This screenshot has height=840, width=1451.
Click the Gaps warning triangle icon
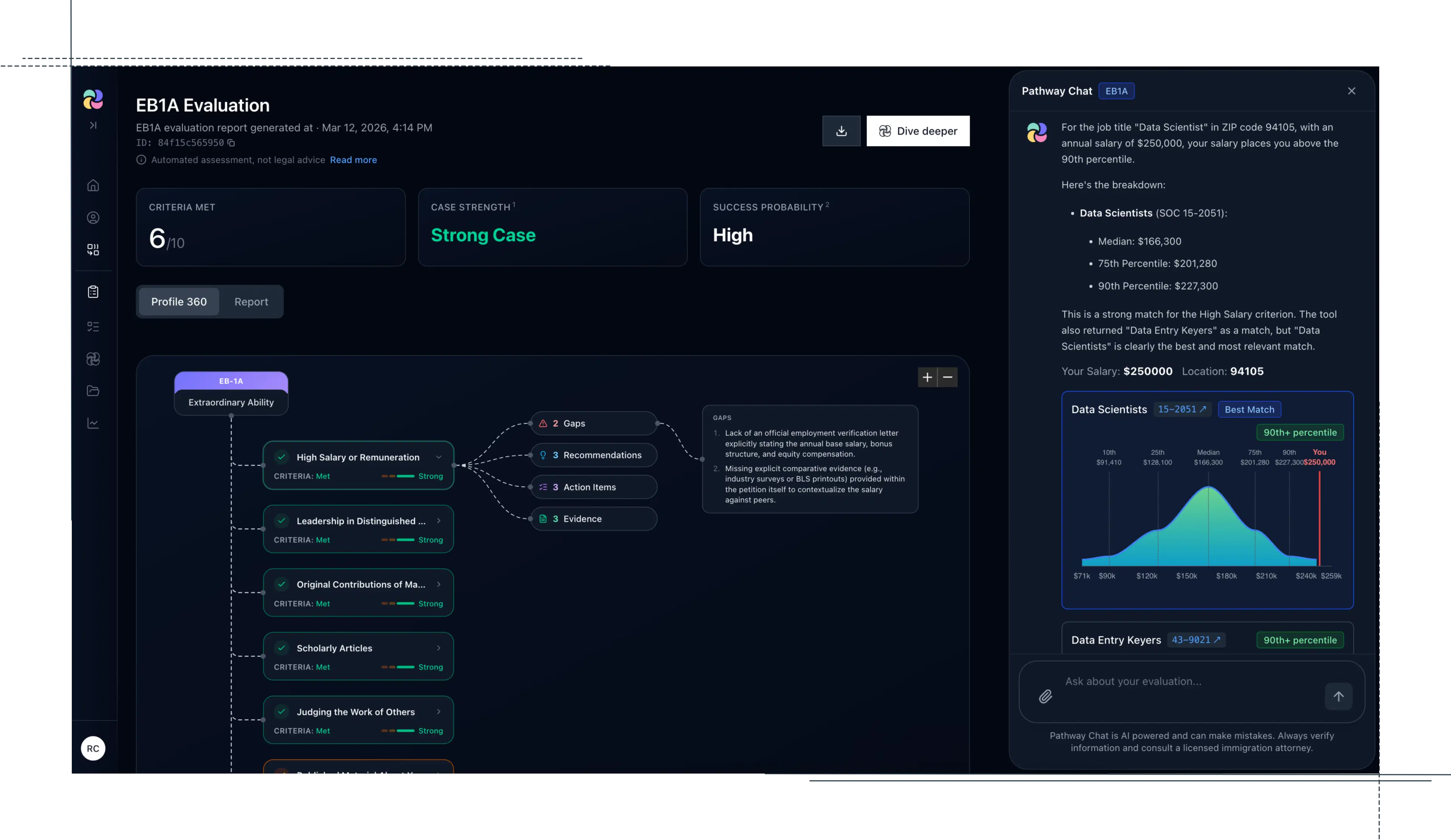coord(543,423)
